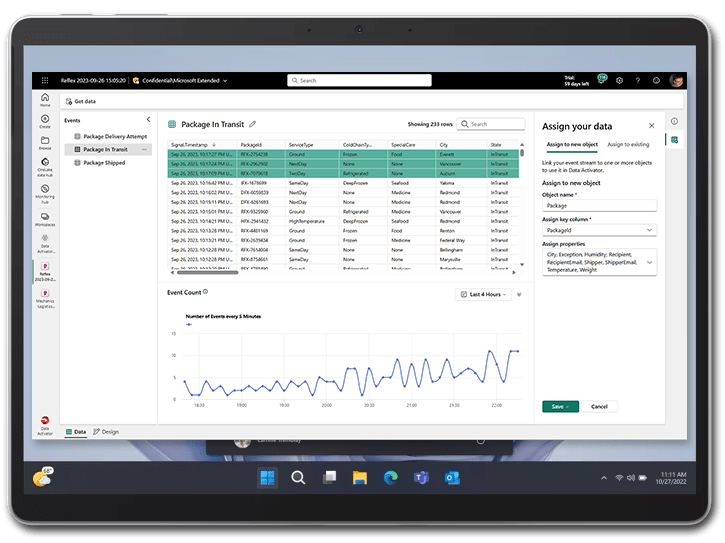Image resolution: width=725 pixels, height=543 pixels.
Task: Click the Object name input field
Action: [x=598, y=205]
